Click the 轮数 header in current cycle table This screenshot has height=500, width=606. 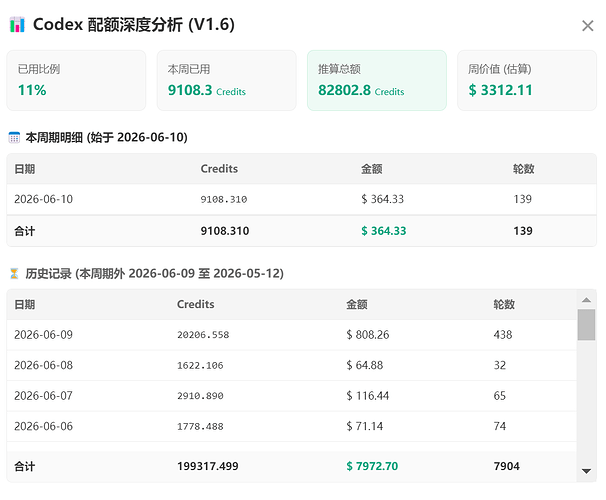click(524, 169)
